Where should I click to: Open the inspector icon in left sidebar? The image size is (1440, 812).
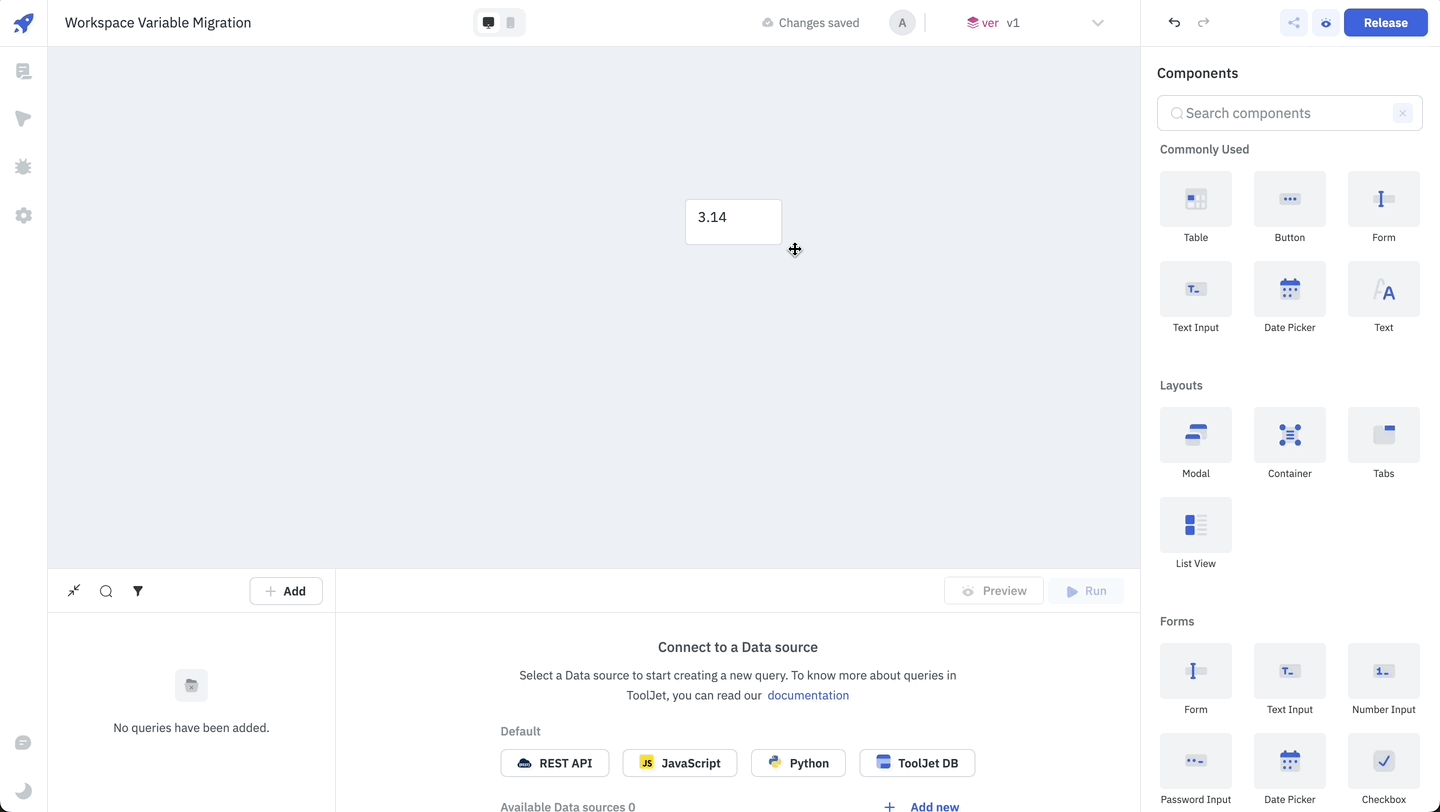tap(23, 119)
